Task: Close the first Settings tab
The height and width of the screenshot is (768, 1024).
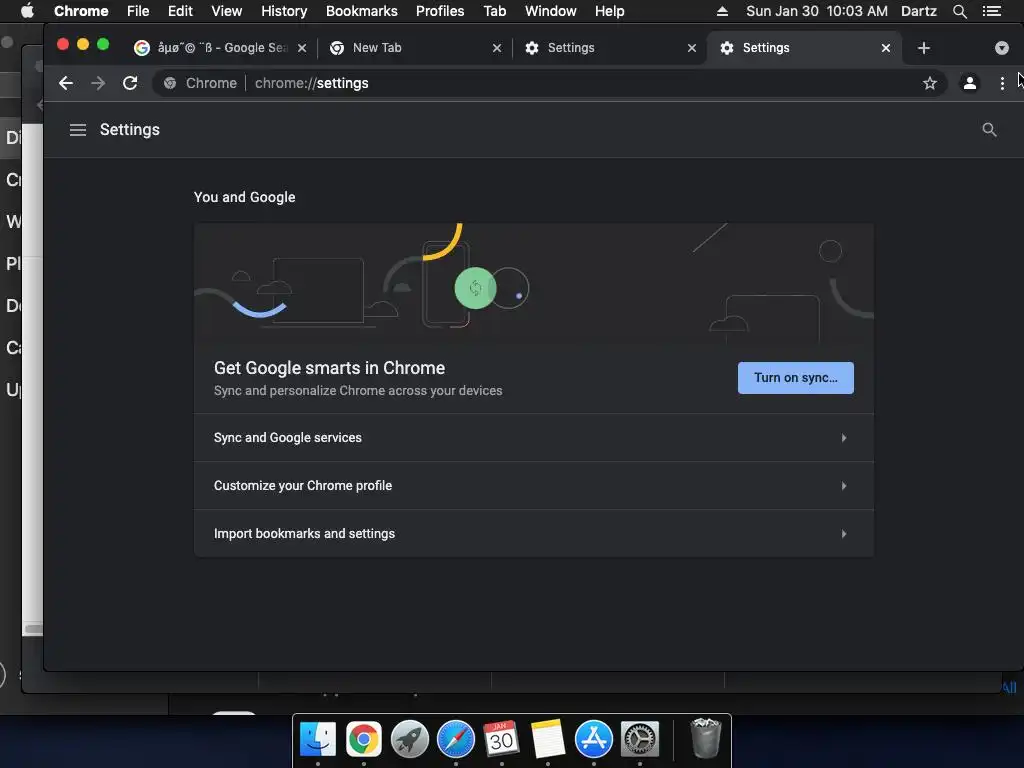Action: pos(692,48)
